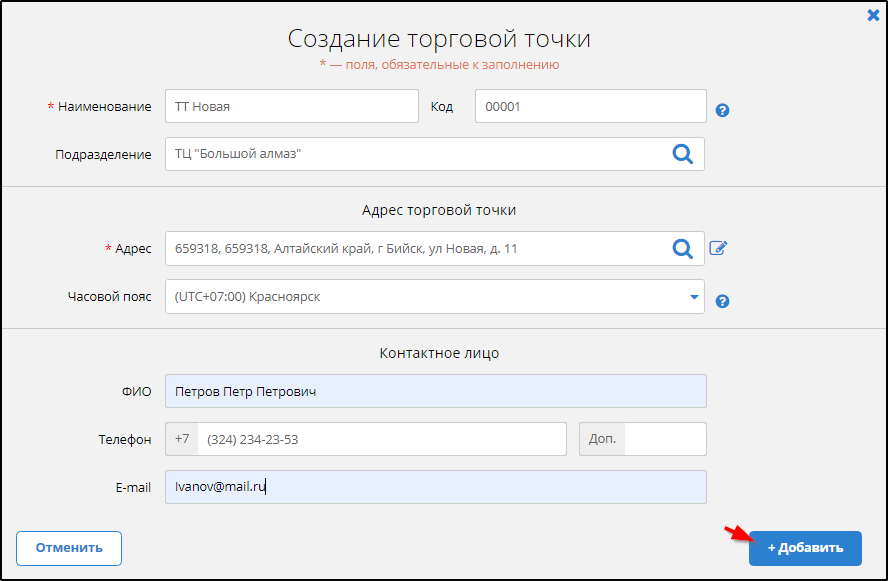Focus the ФИО field Петров Петр Петрович
This screenshot has width=888, height=581.
coord(436,391)
